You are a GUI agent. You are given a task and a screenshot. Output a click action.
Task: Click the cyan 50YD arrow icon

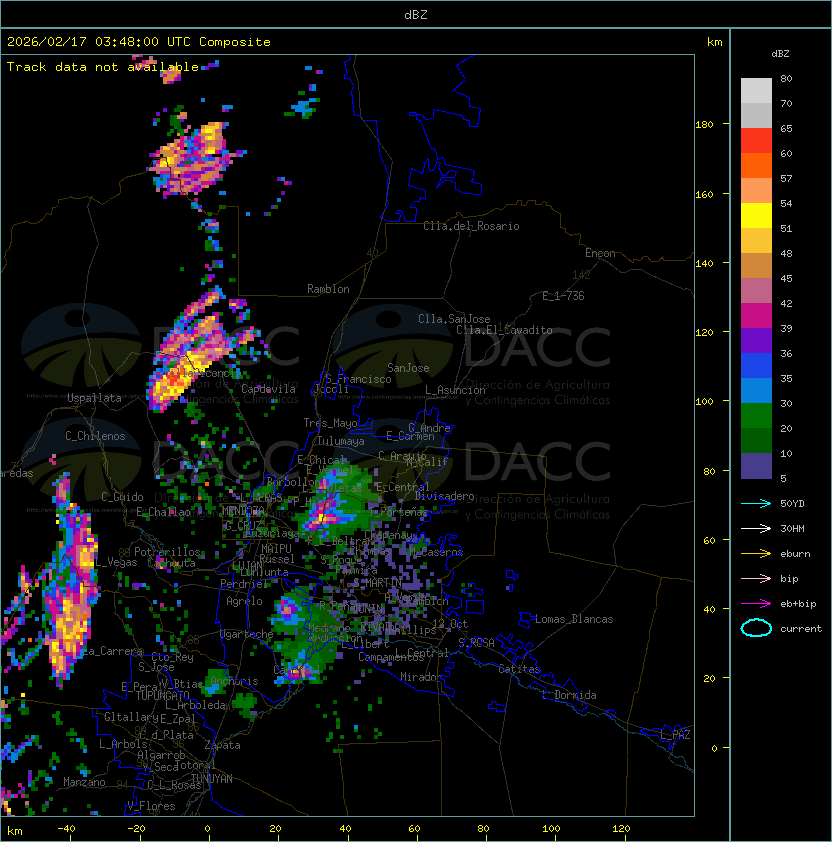756,503
